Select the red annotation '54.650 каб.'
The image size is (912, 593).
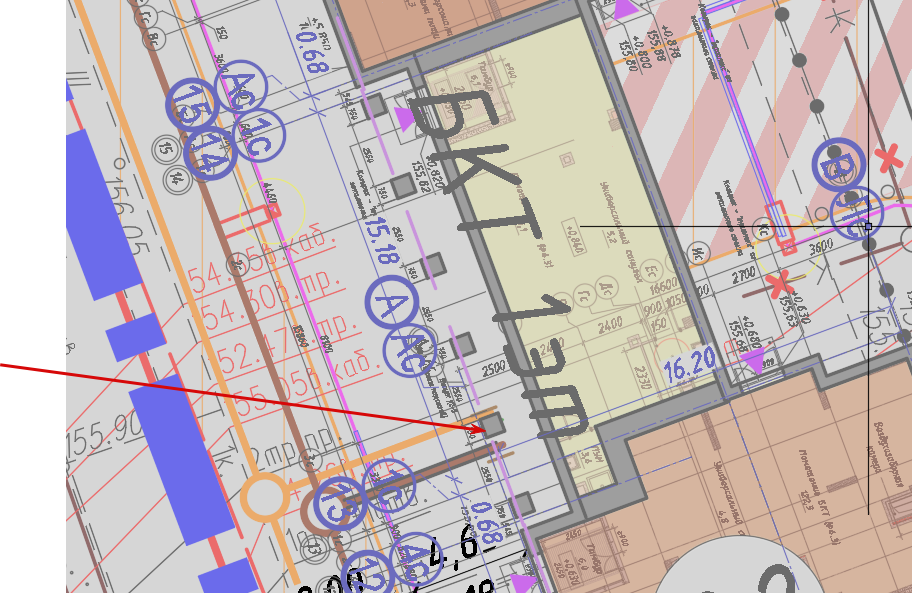261,259
